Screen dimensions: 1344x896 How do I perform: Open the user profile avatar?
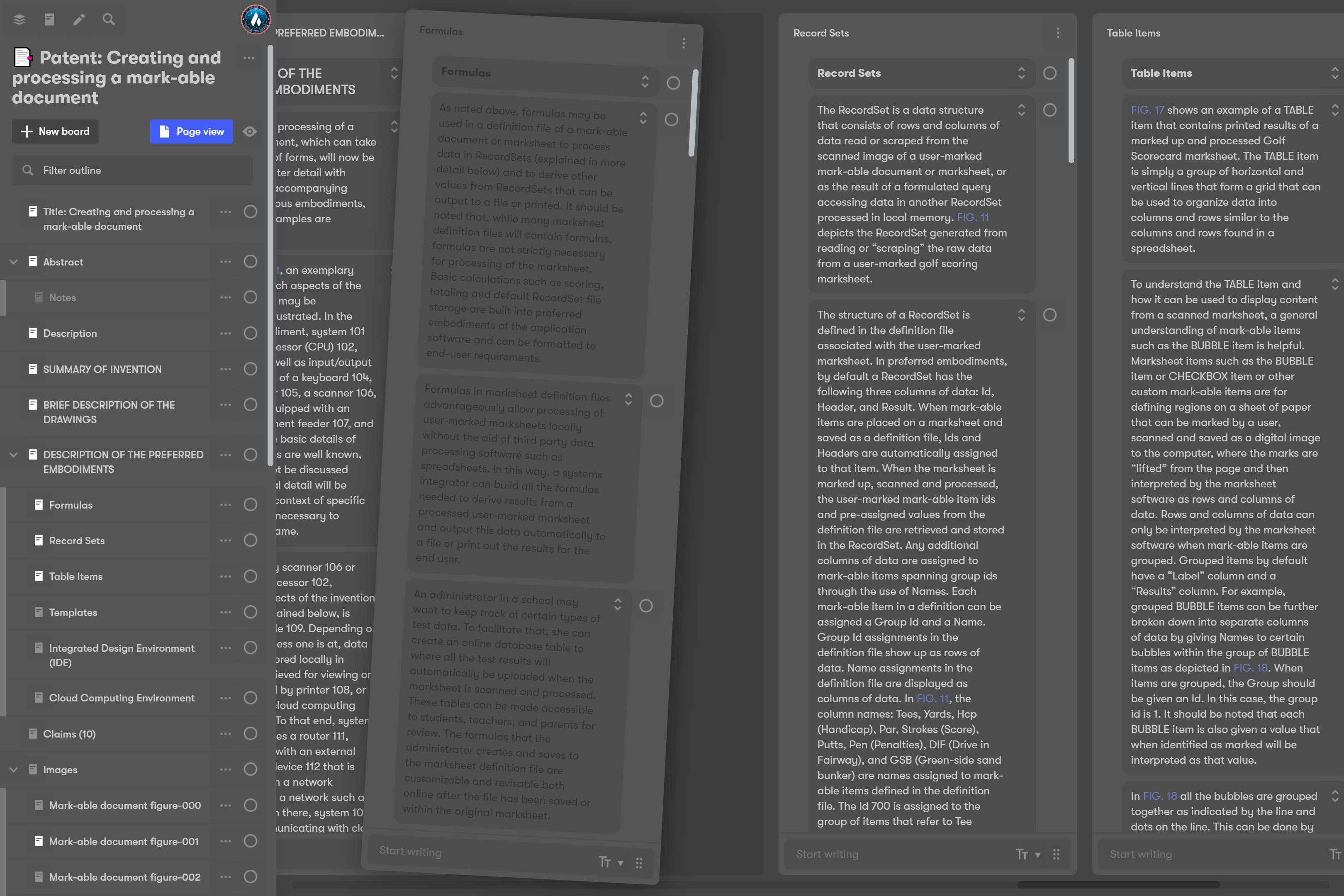[256, 20]
